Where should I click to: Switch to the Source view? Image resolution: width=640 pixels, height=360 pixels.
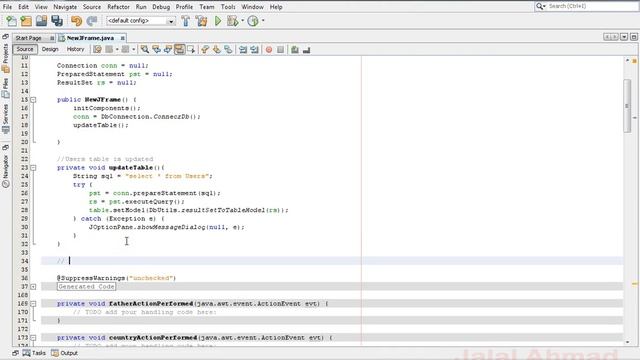click(x=25, y=49)
